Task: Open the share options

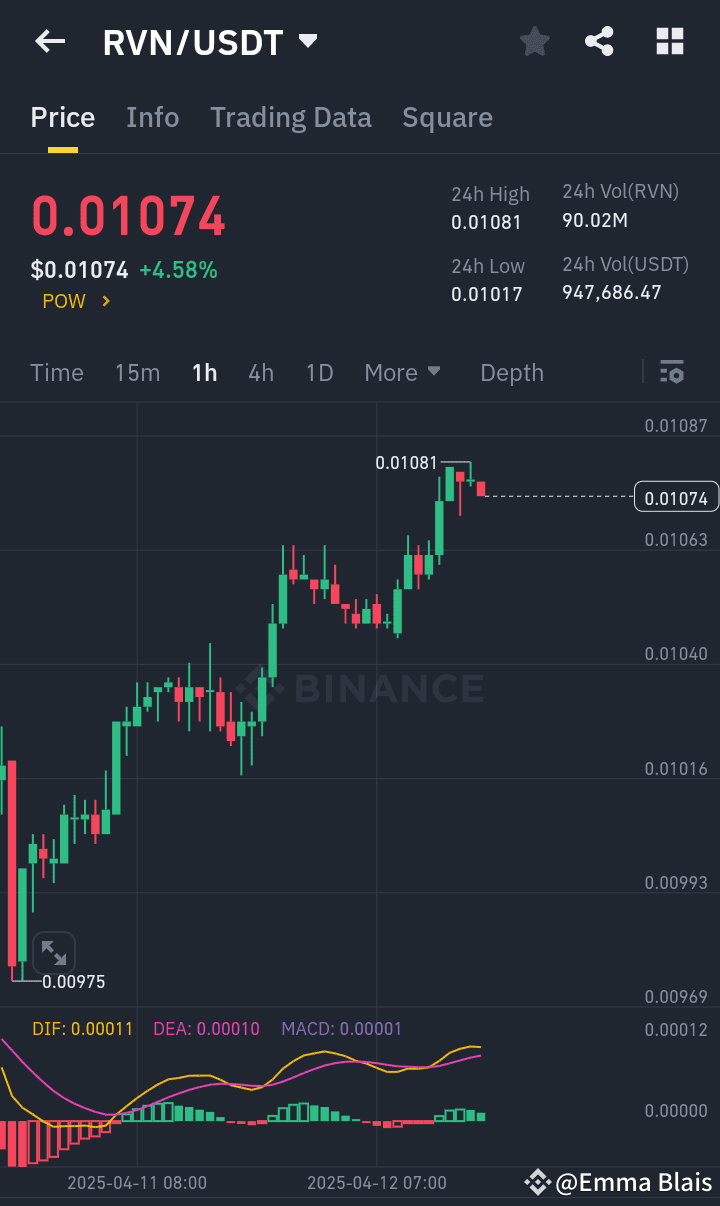Action: 599,41
